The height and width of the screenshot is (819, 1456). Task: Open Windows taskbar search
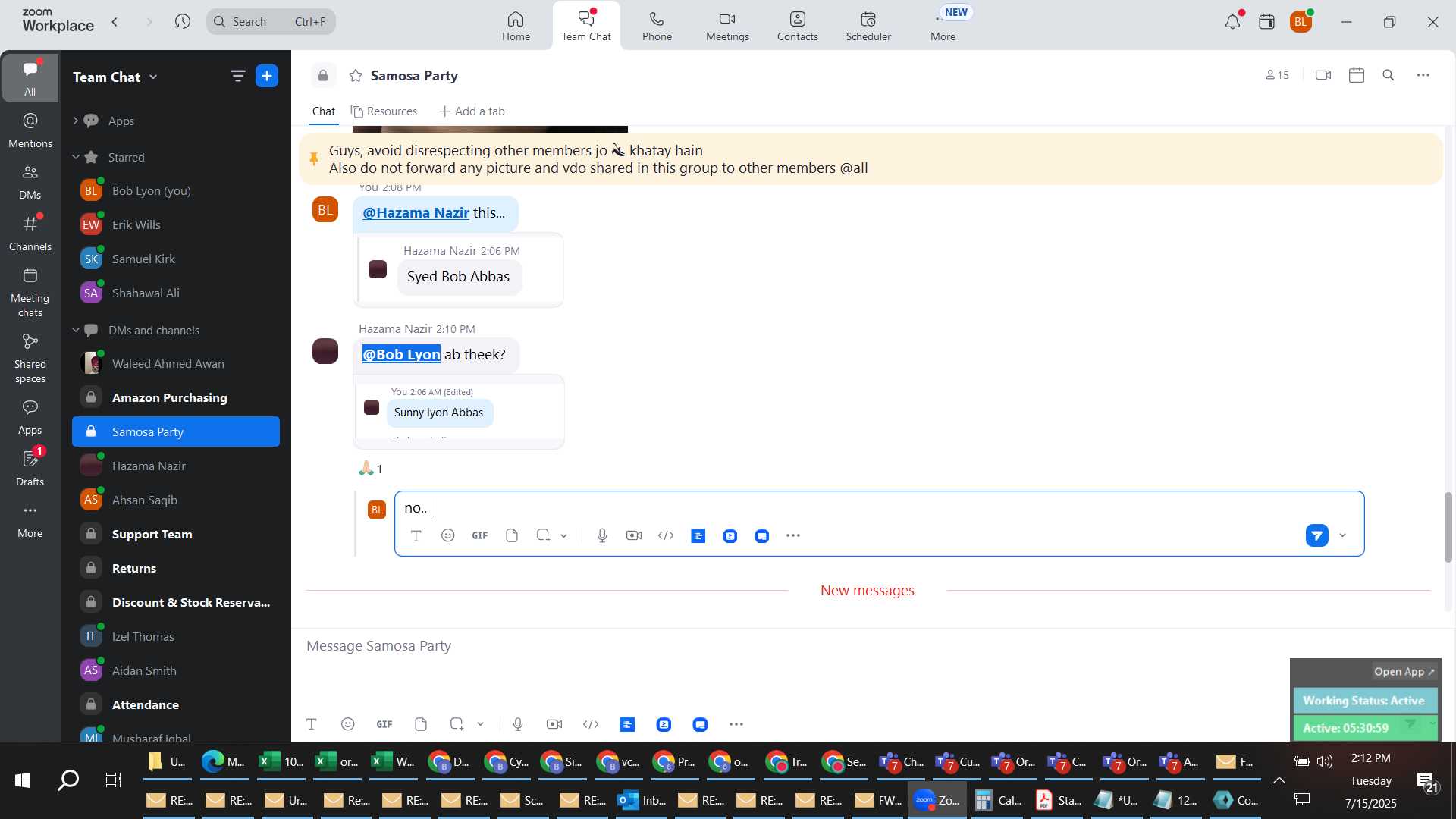(68, 780)
